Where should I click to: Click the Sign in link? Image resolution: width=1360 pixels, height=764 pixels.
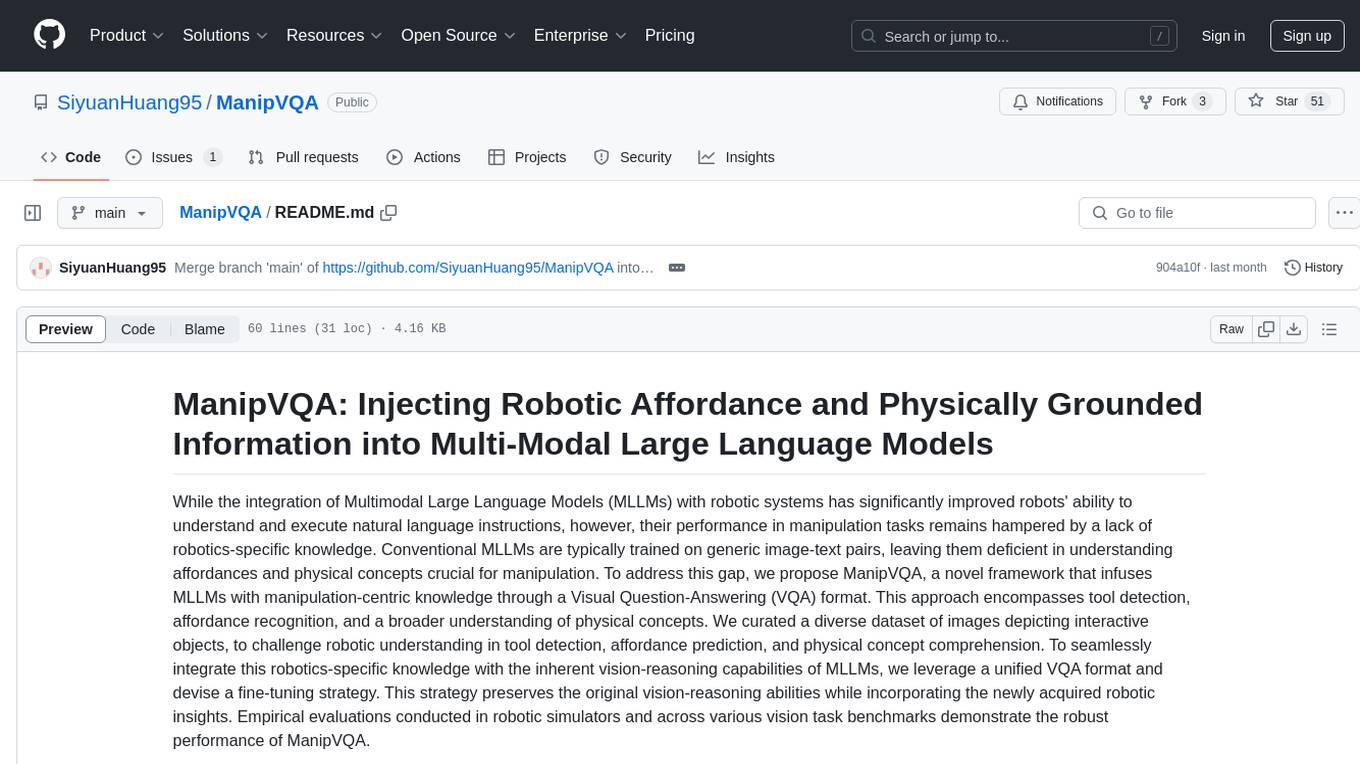(x=1223, y=36)
